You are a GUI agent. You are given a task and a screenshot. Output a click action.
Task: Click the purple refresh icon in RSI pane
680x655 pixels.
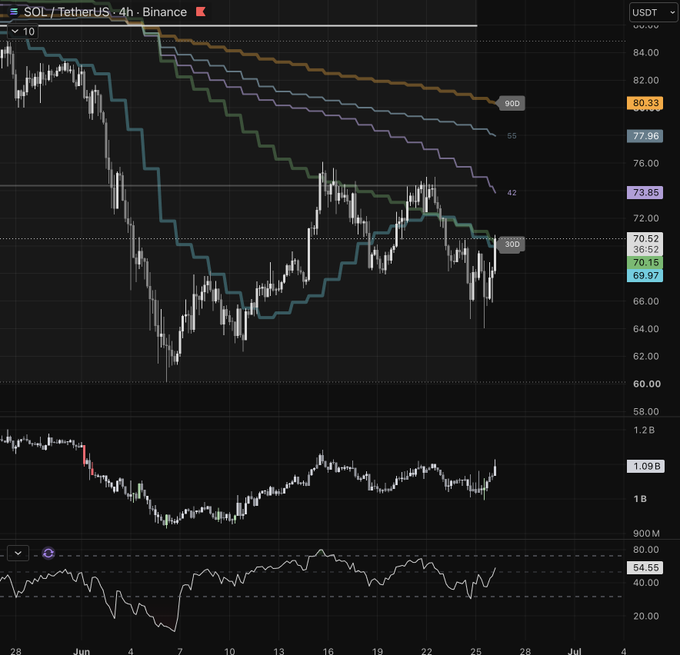tap(48, 553)
